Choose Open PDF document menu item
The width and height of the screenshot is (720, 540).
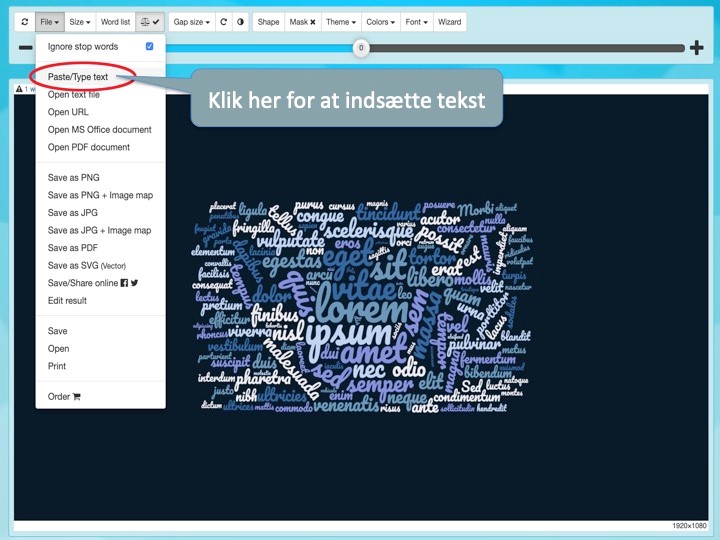pos(89,147)
